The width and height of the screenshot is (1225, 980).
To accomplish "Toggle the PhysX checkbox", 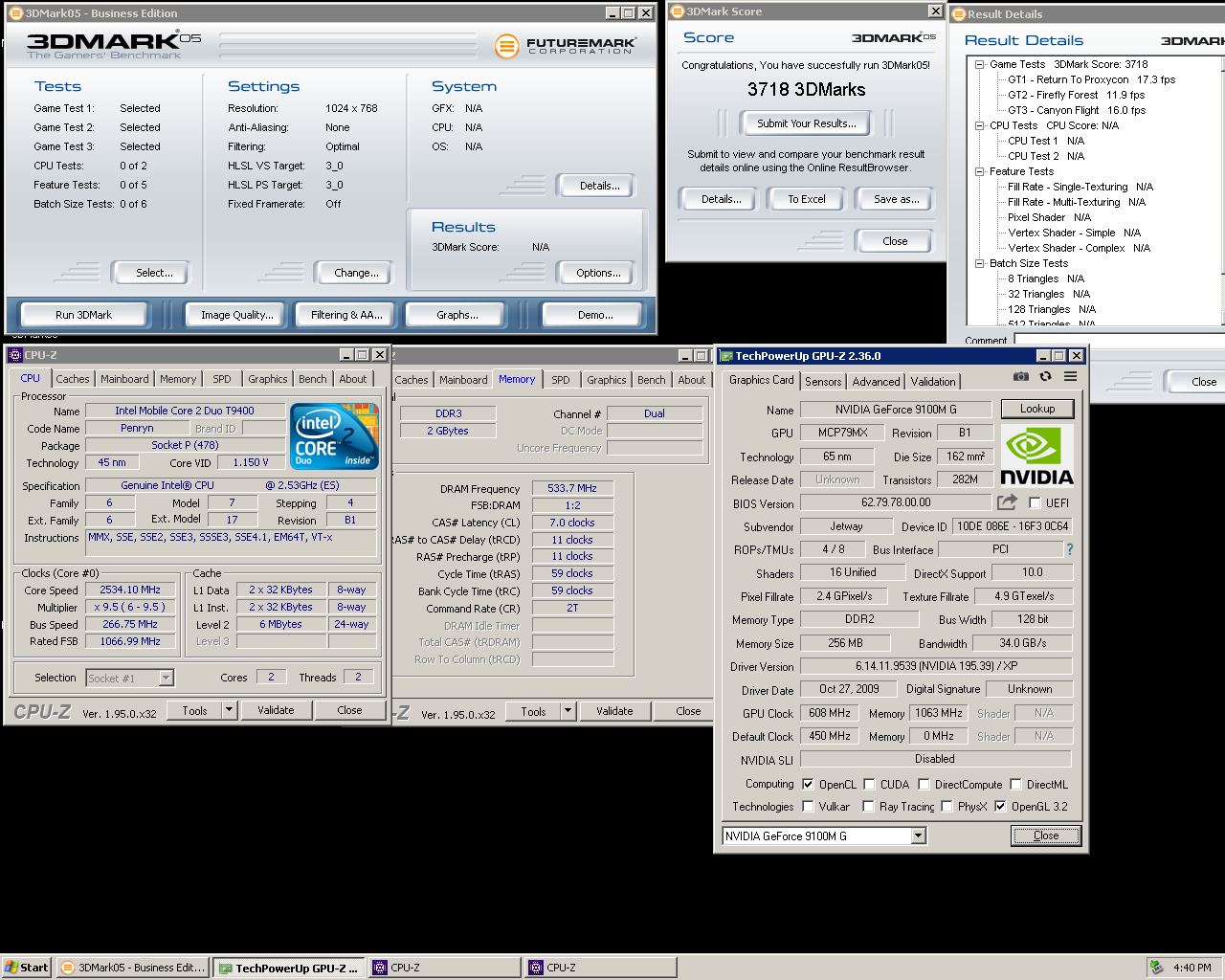I will 947,806.
